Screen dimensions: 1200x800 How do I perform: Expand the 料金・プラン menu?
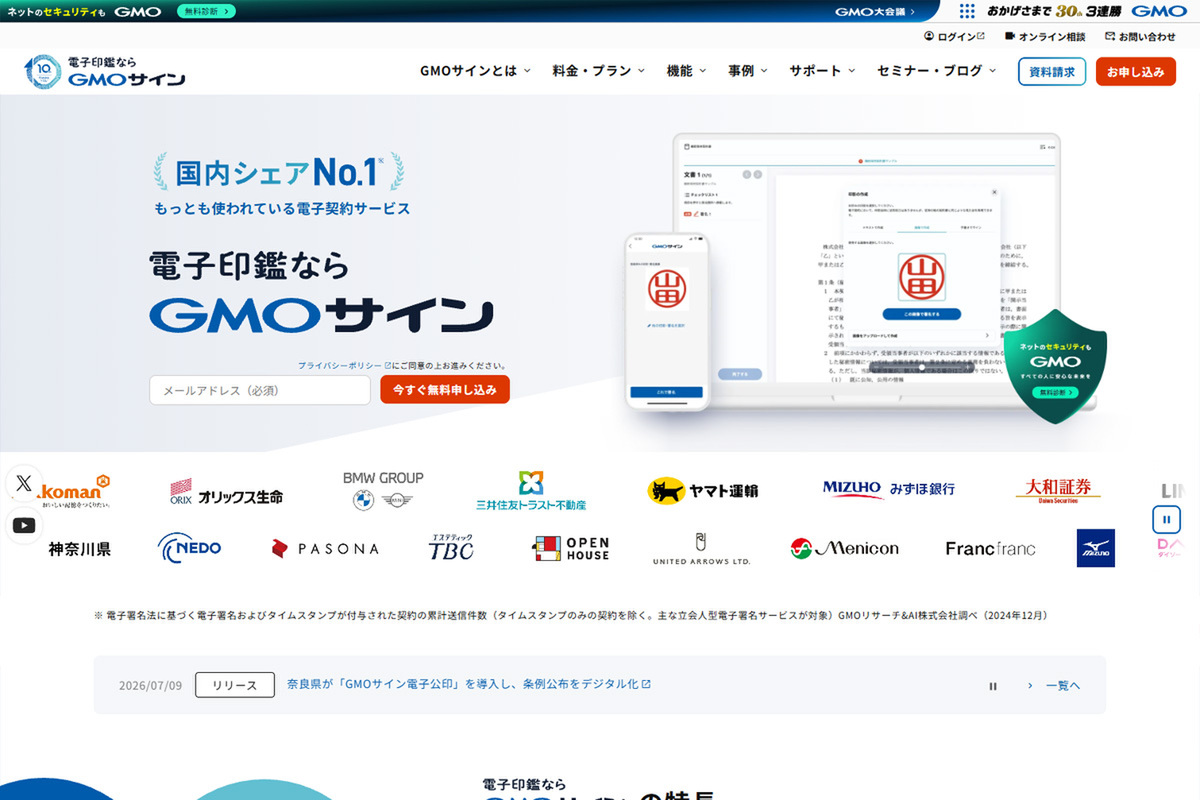pyautogui.click(x=599, y=71)
